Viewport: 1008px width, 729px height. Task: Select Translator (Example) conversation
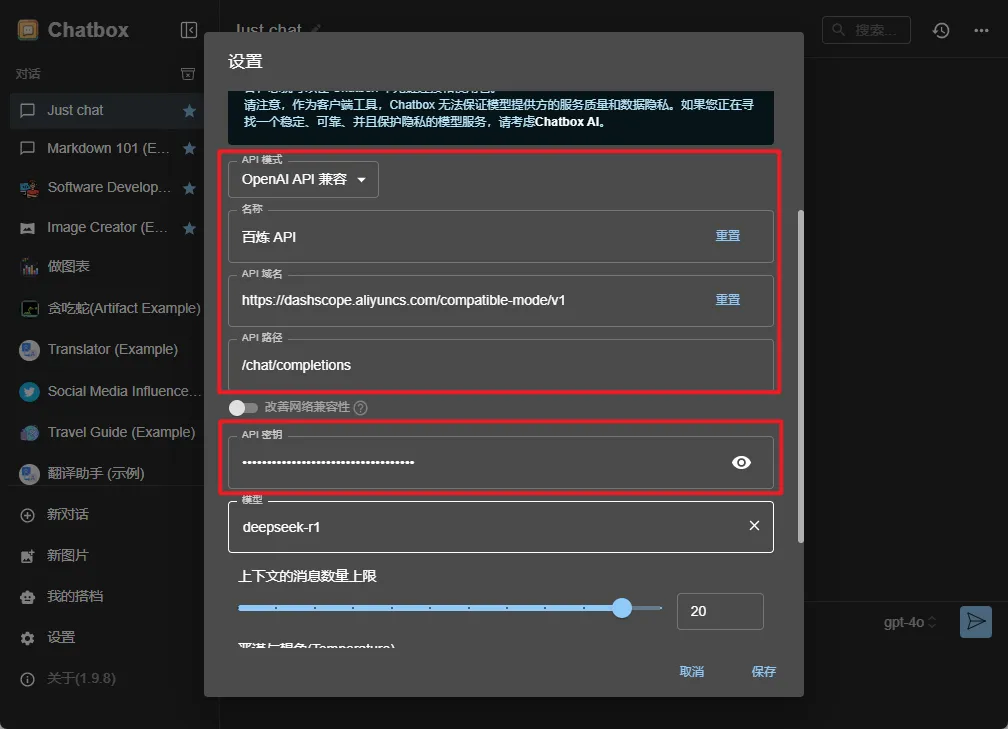point(107,350)
